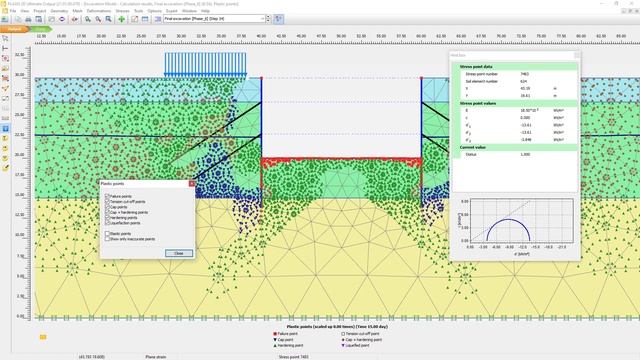Click the small yellow icon below the model view
This screenshot has width=640, height=360.
43,337
